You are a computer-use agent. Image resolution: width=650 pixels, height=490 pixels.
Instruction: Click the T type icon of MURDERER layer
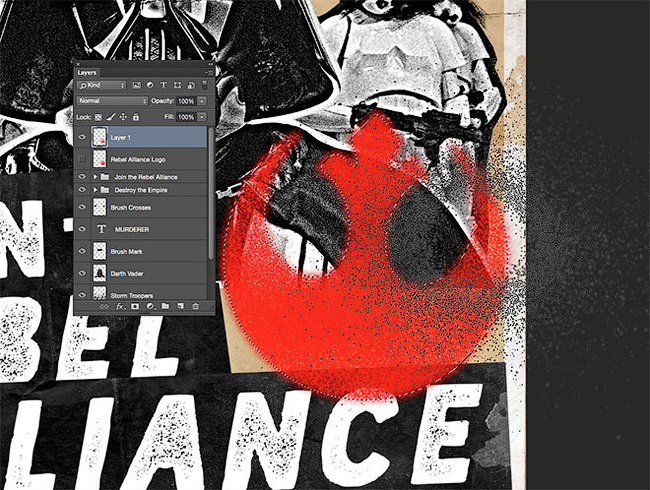click(x=101, y=229)
